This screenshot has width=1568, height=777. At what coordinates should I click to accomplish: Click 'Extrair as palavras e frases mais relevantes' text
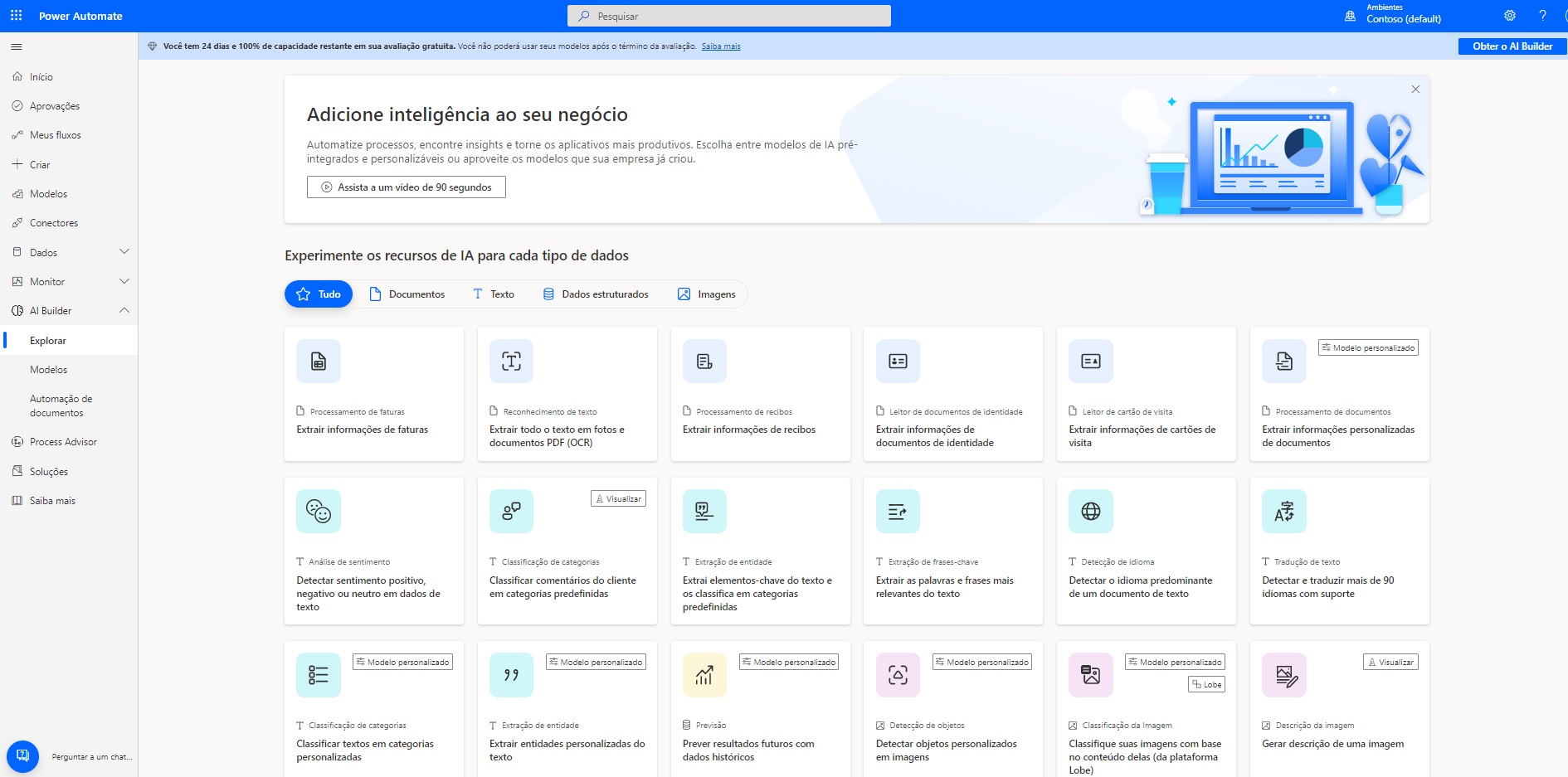point(945,587)
